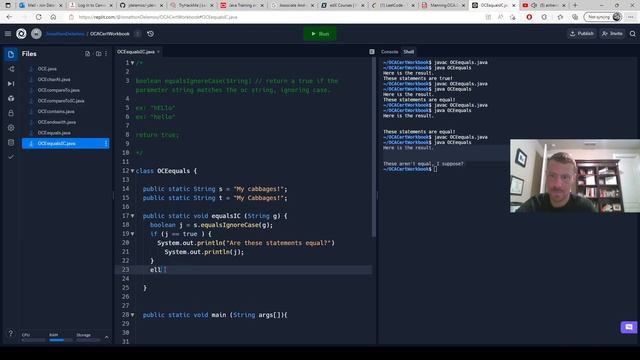The width and height of the screenshot is (640, 360).
Task: Open the Unit tests checkmark panel in the sidebar
Action: coord(11,157)
